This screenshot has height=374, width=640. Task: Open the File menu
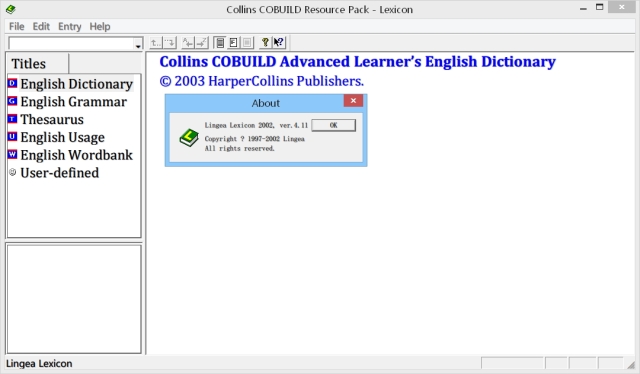(17, 27)
